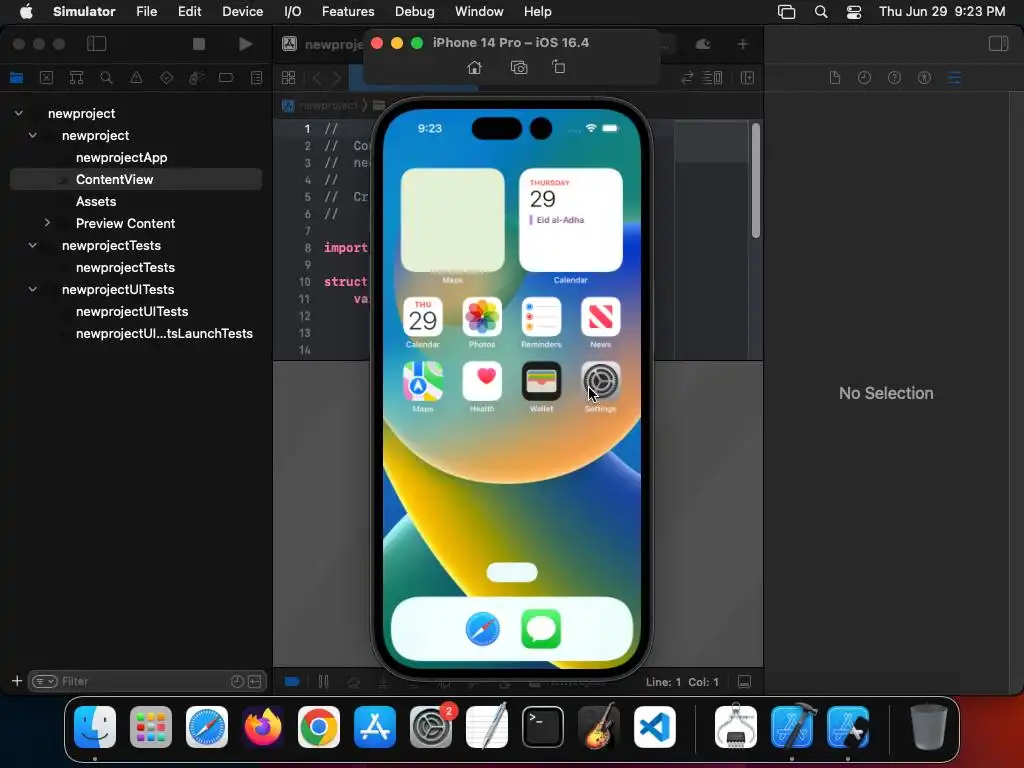Open Reminders app on iPhone simulator
This screenshot has width=1024, height=768.
click(x=541, y=317)
